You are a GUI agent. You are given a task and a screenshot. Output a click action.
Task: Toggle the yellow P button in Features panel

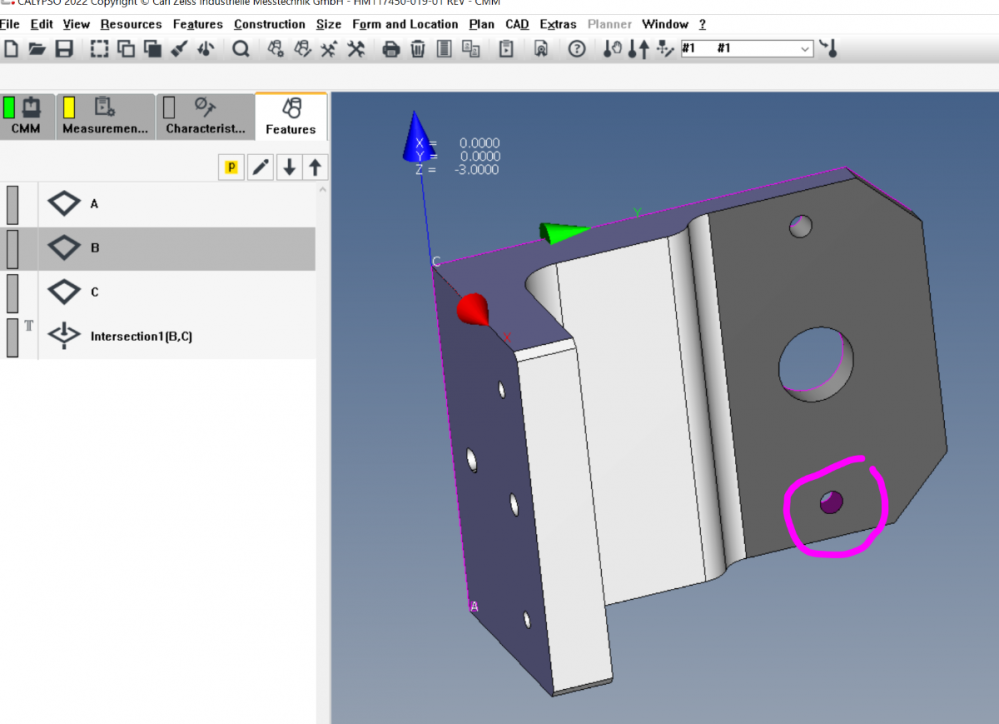[232, 167]
